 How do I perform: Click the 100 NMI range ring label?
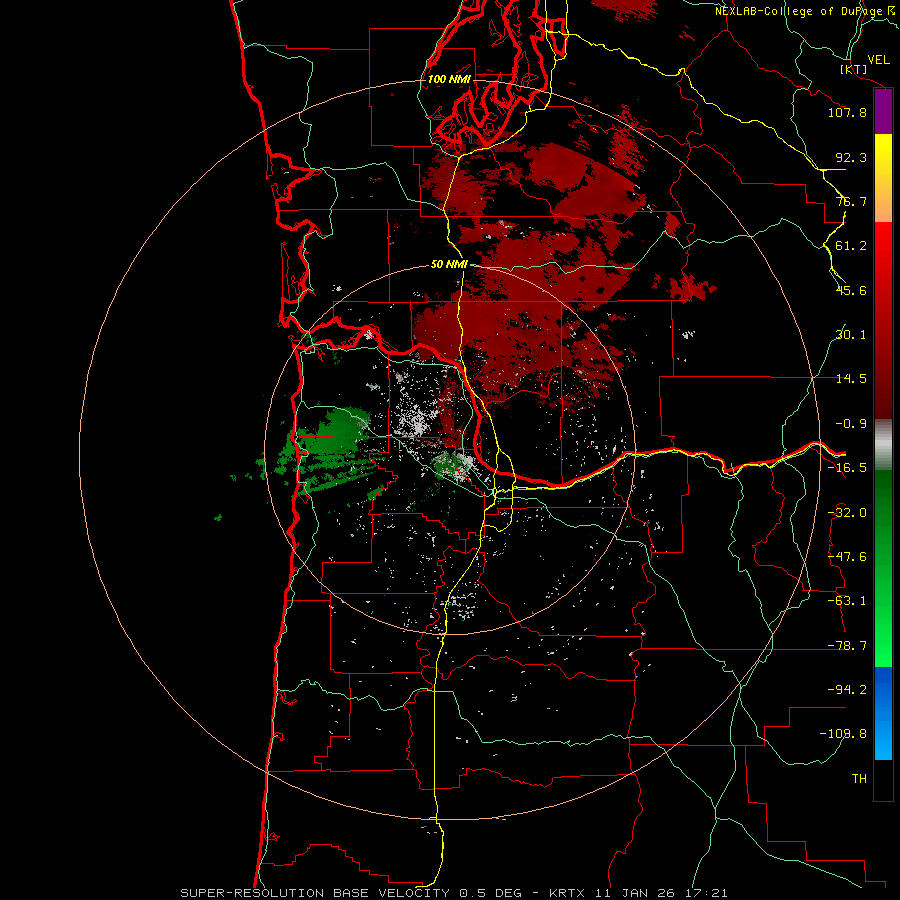click(449, 79)
